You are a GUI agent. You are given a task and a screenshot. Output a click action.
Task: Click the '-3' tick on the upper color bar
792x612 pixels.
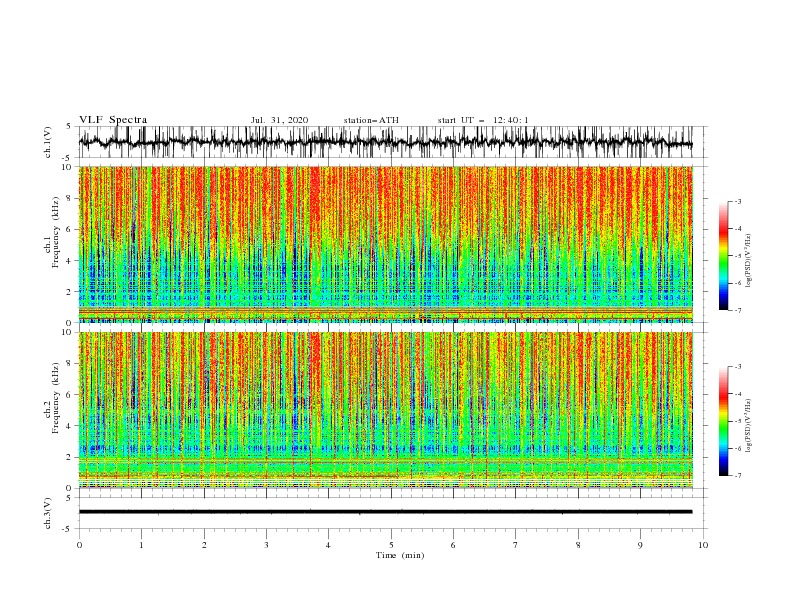[x=737, y=201]
